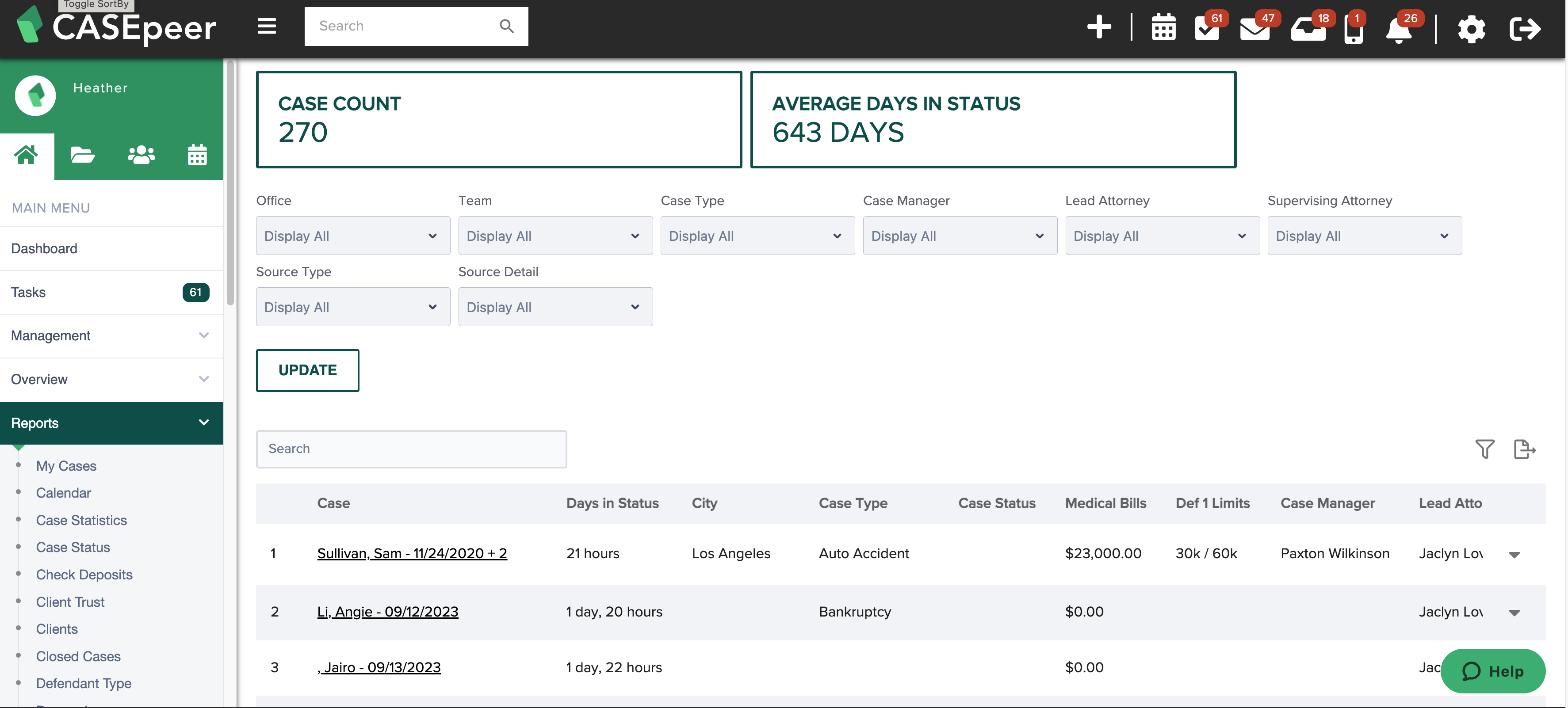Open the filter icon above the case table
The height and width of the screenshot is (708, 1568).
click(1484, 449)
